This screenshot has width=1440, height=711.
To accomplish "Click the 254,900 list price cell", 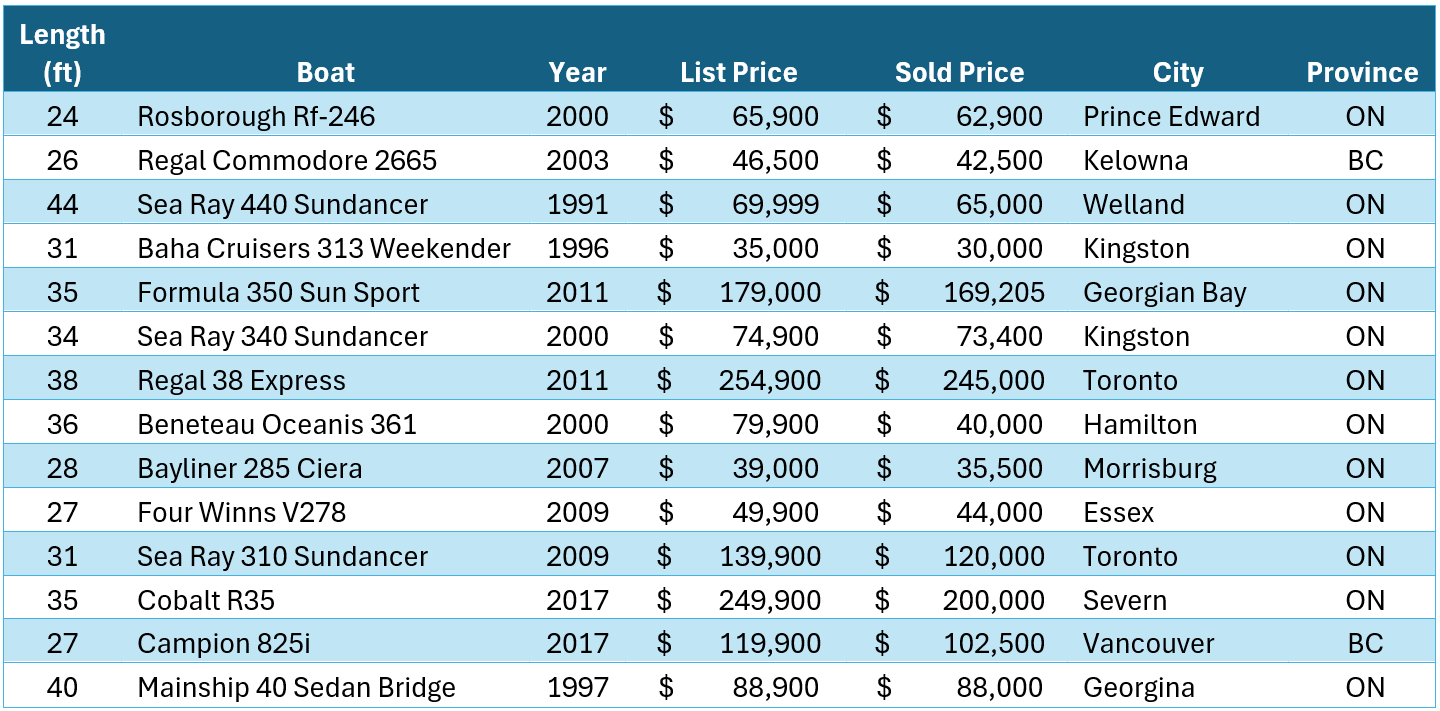I will [769, 381].
